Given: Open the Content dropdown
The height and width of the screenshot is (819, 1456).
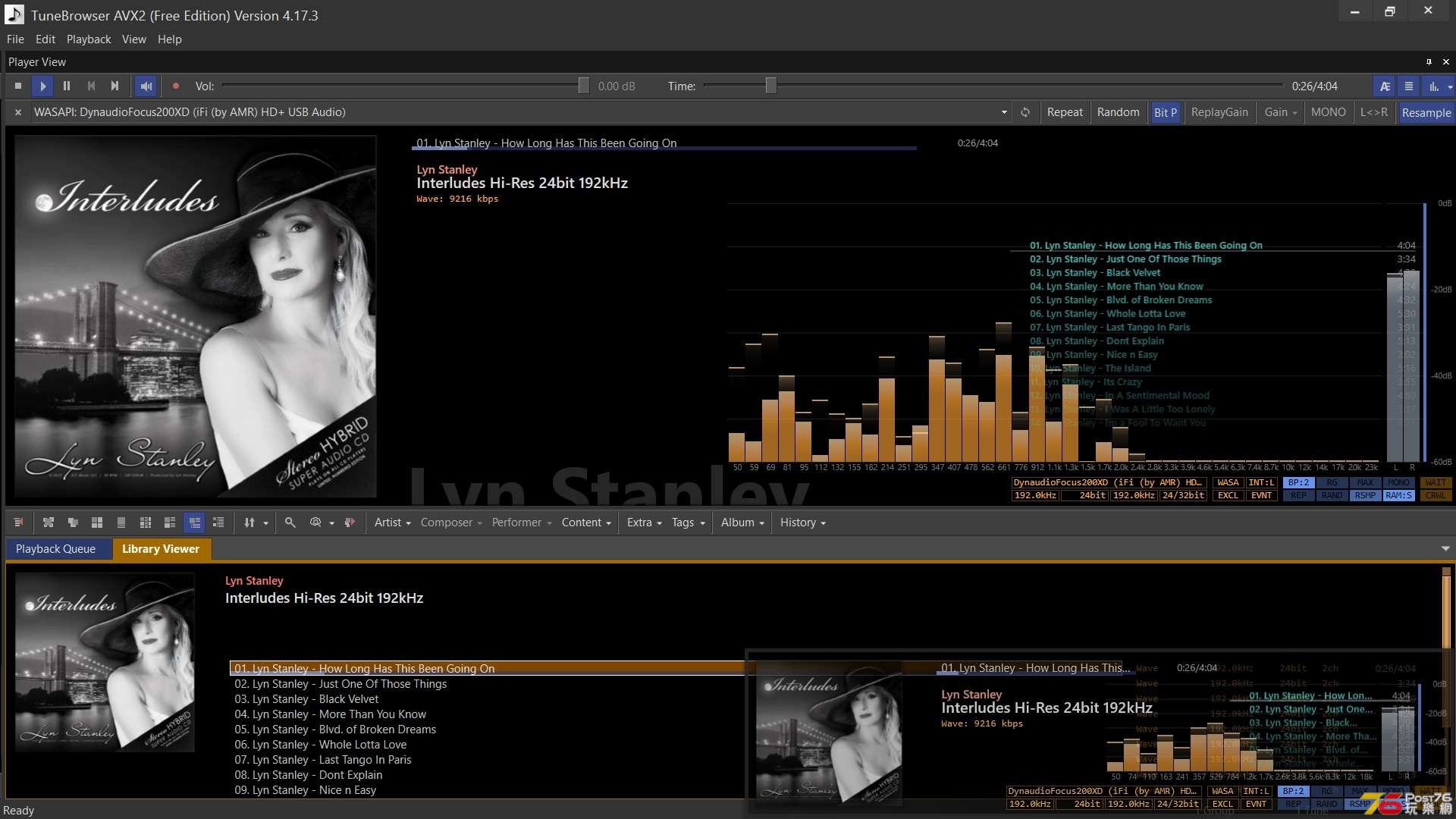Looking at the screenshot, I should point(586,522).
